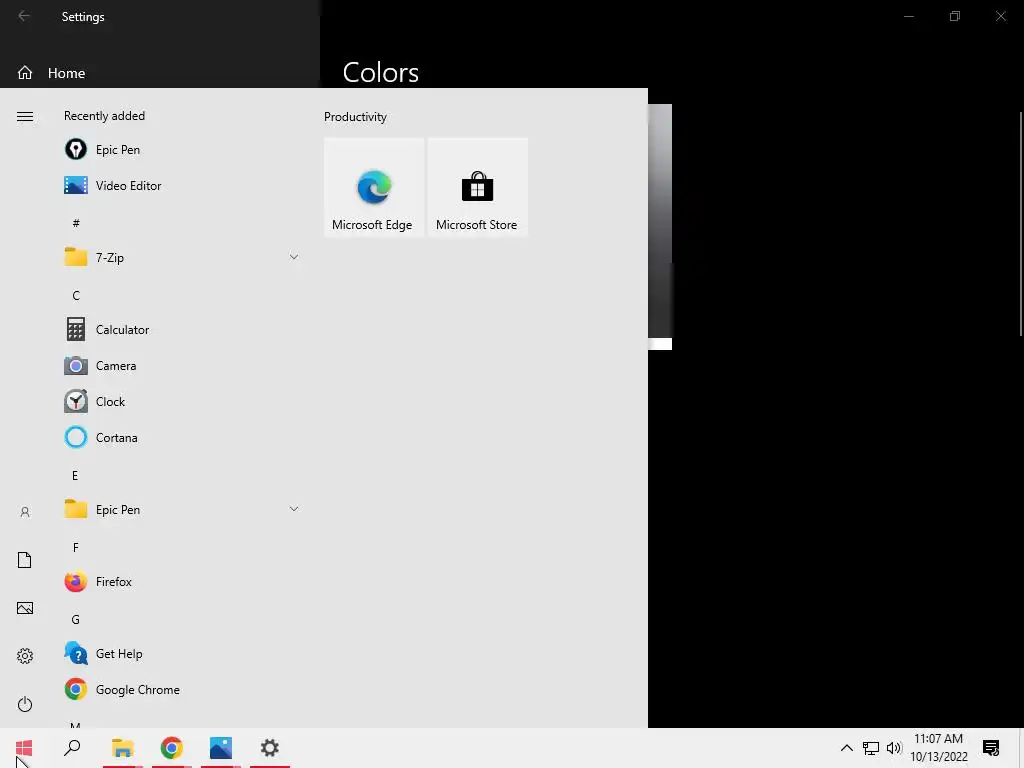Click the C letter header
The height and width of the screenshot is (768, 1024).
coord(76,295)
